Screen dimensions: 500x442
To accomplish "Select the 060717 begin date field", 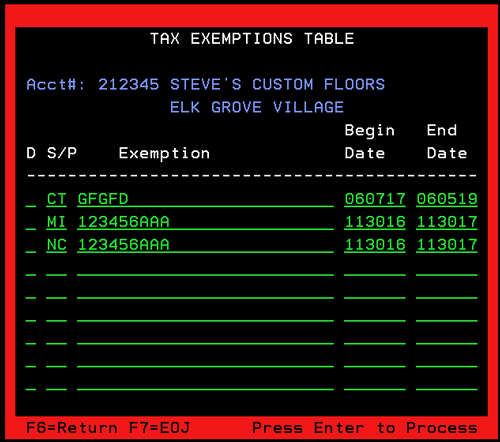I will click(375, 200).
